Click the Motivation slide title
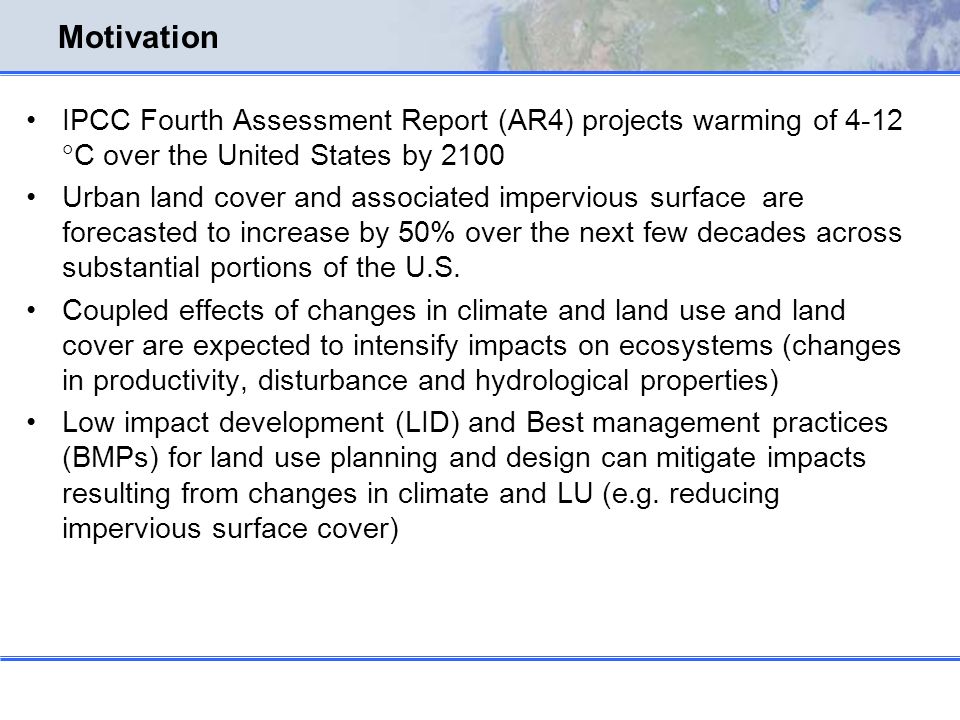This screenshot has width=960, height=720. (x=138, y=37)
